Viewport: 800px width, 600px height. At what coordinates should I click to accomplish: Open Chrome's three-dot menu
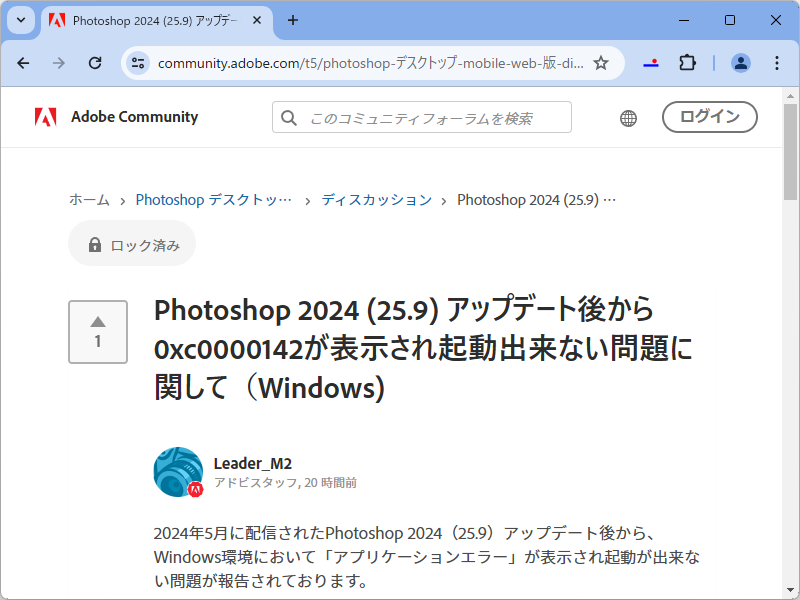point(777,62)
